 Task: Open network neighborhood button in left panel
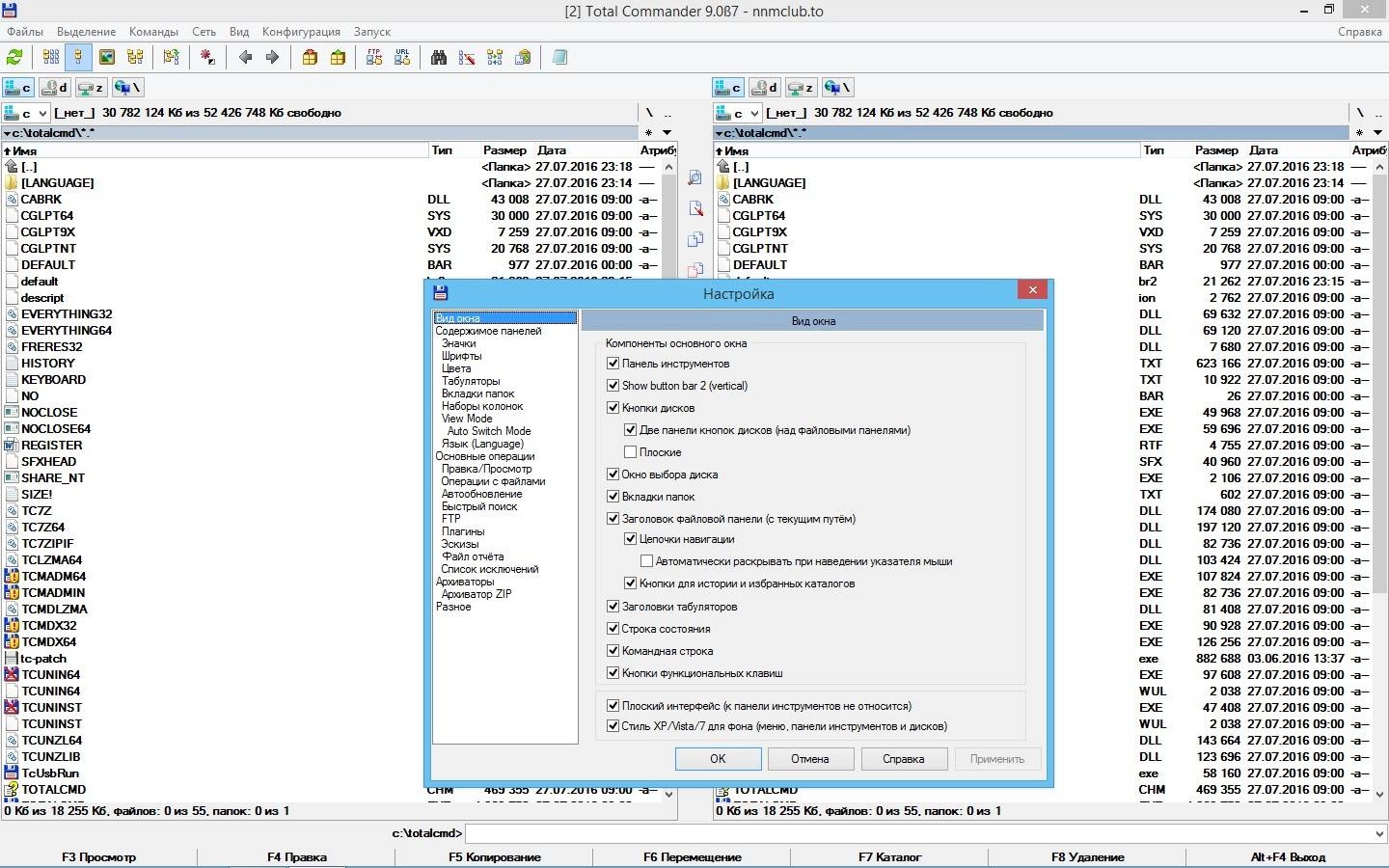127,88
